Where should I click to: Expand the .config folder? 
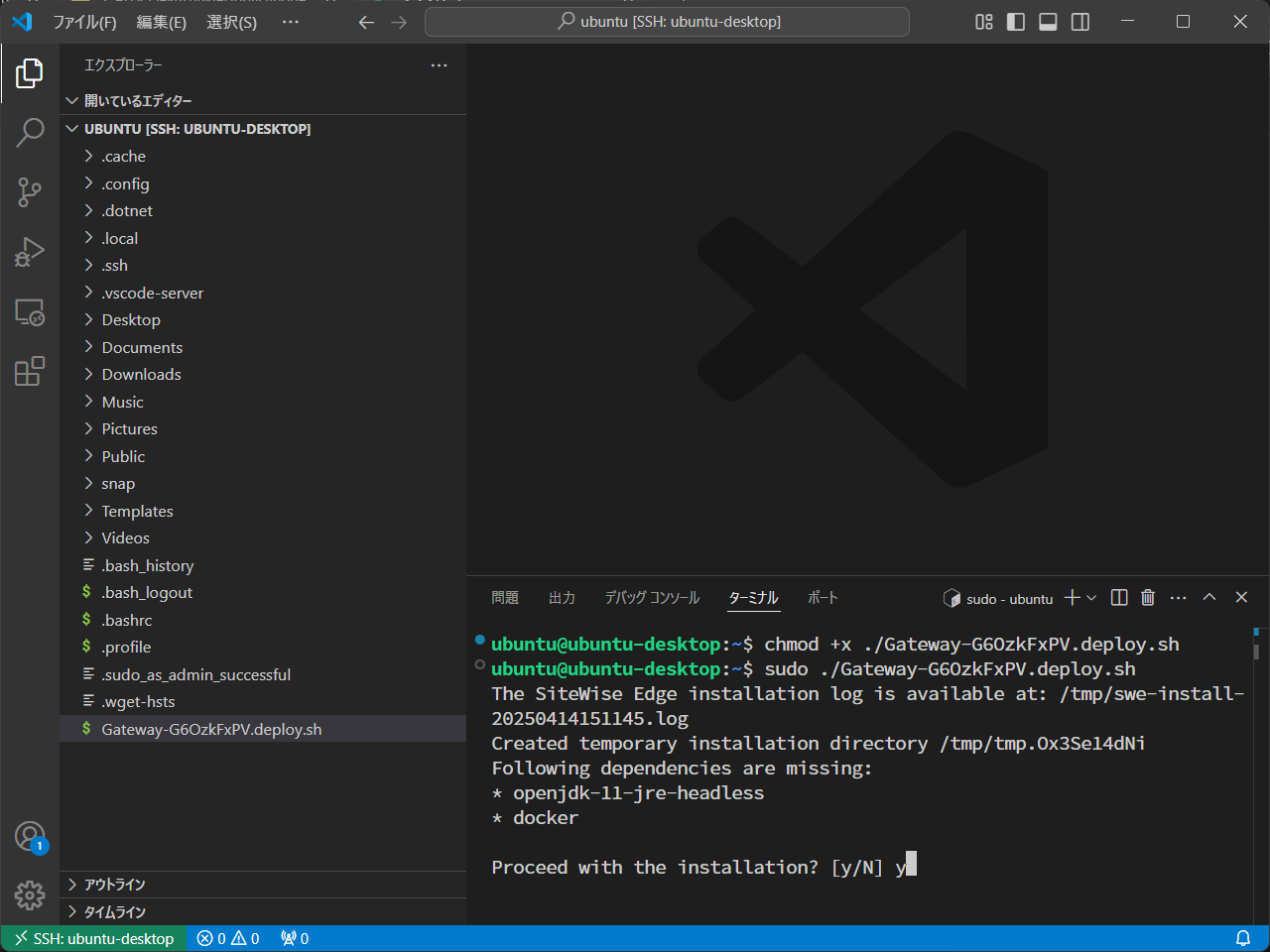263,183
